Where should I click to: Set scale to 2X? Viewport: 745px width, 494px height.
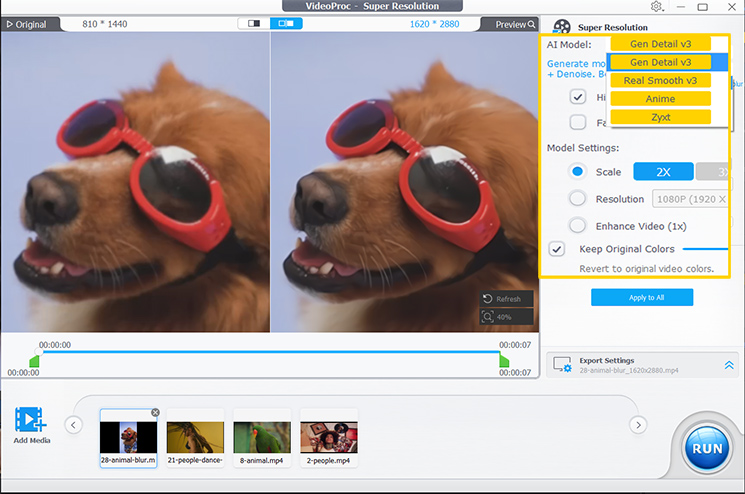coord(663,171)
